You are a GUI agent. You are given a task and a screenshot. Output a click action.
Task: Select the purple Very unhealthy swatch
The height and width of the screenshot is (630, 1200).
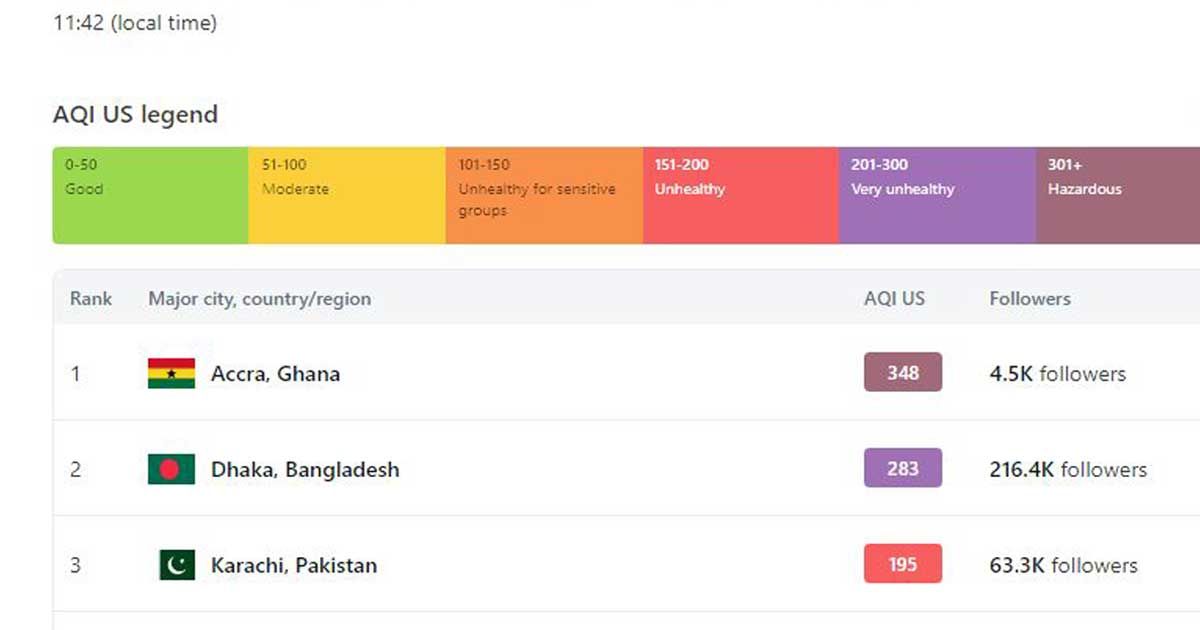point(936,195)
